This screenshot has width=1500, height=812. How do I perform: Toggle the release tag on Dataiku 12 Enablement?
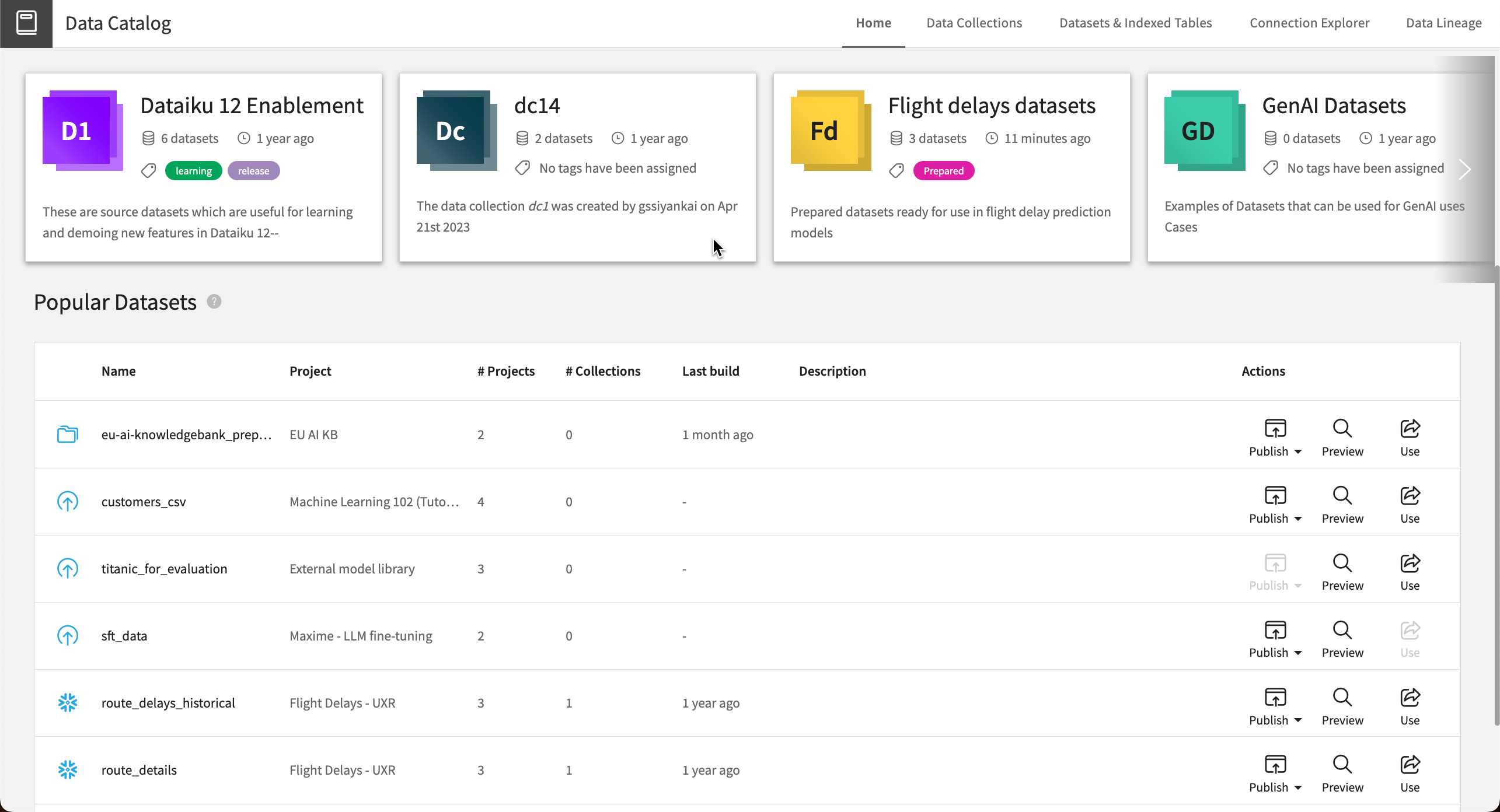(254, 170)
